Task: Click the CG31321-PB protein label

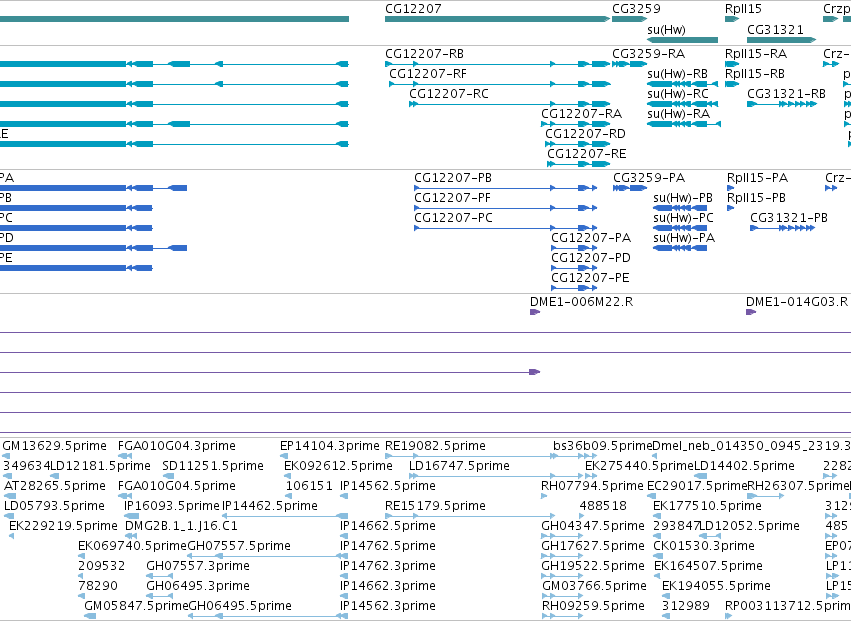Action: 789,218
